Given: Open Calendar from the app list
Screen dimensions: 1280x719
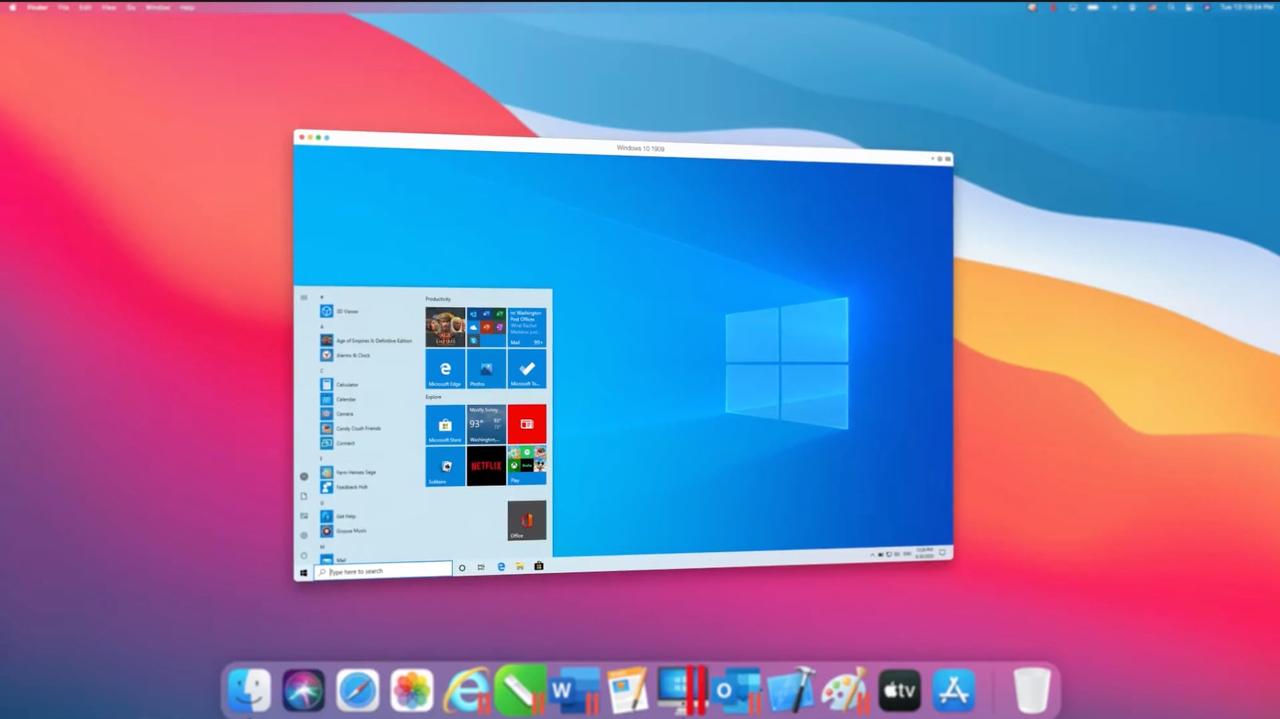Looking at the screenshot, I should click(x=339, y=399).
